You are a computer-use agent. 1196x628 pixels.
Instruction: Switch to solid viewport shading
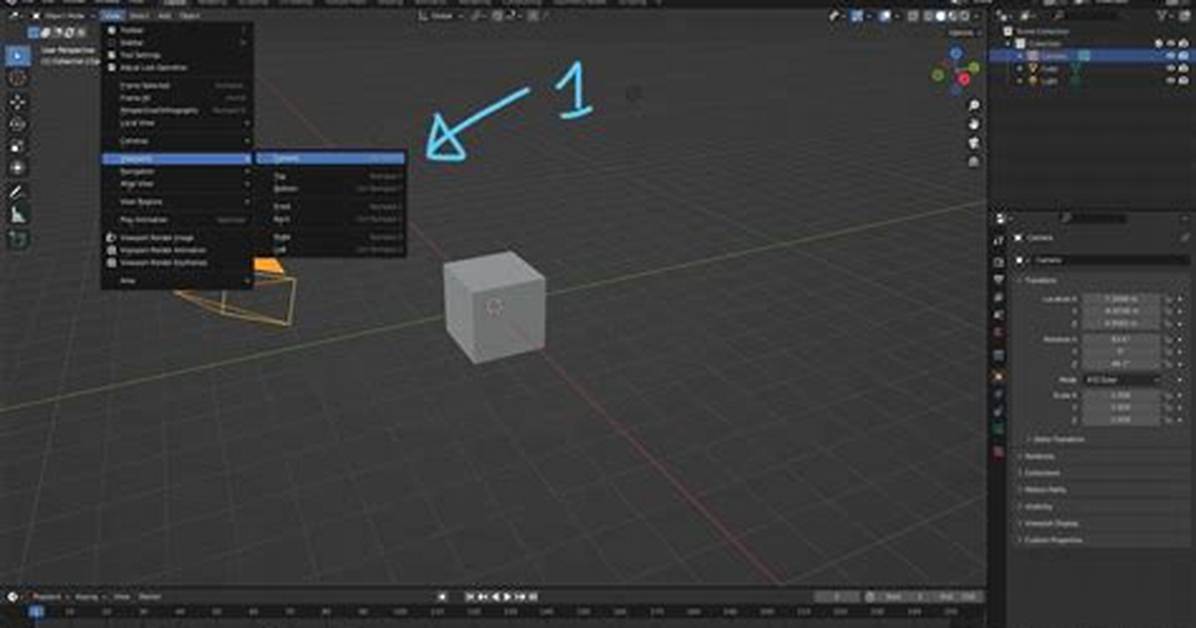pyautogui.click(x=940, y=16)
